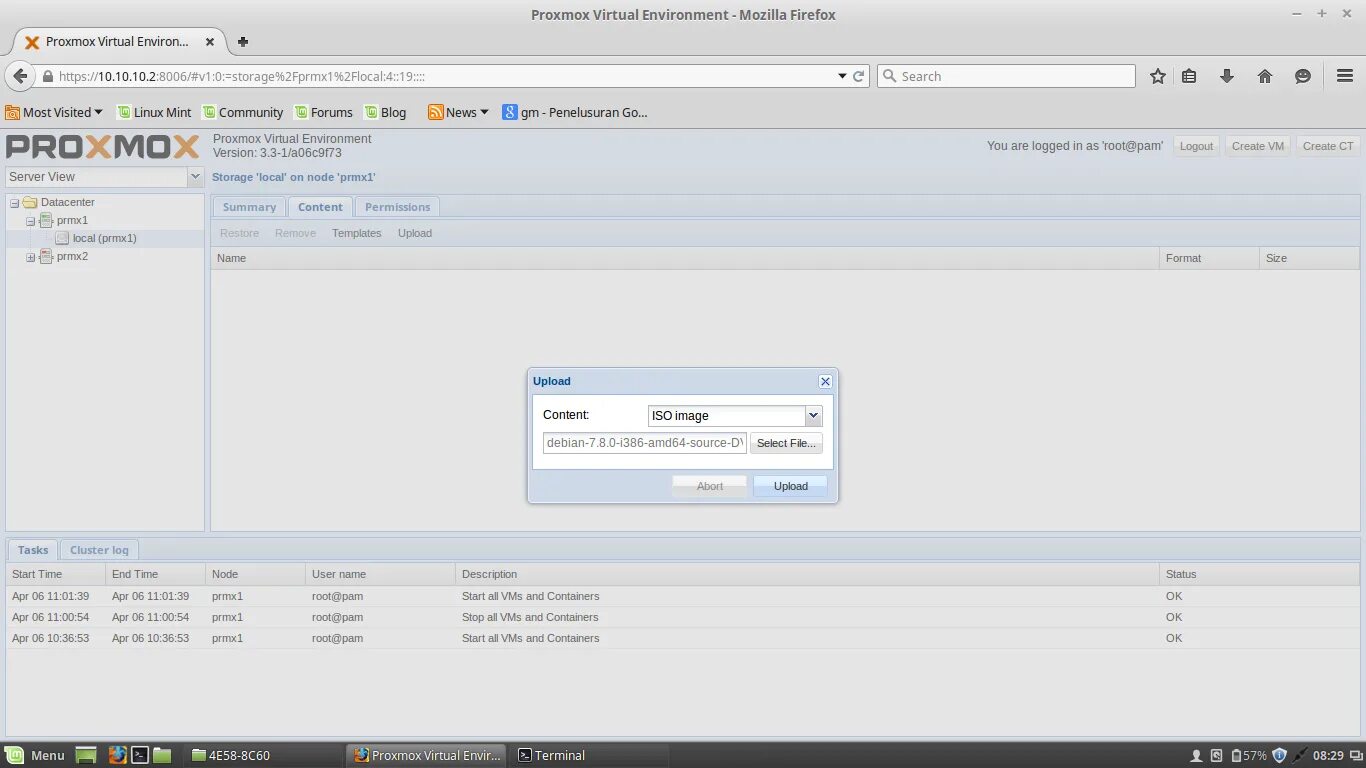The height and width of the screenshot is (768, 1366).
Task: Click Upload in the content toolbar
Action: coord(415,233)
